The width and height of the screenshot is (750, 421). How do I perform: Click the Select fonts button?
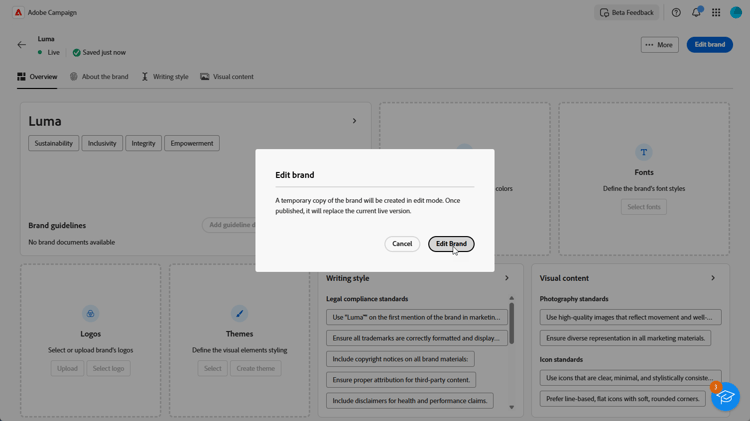coord(644,207)
